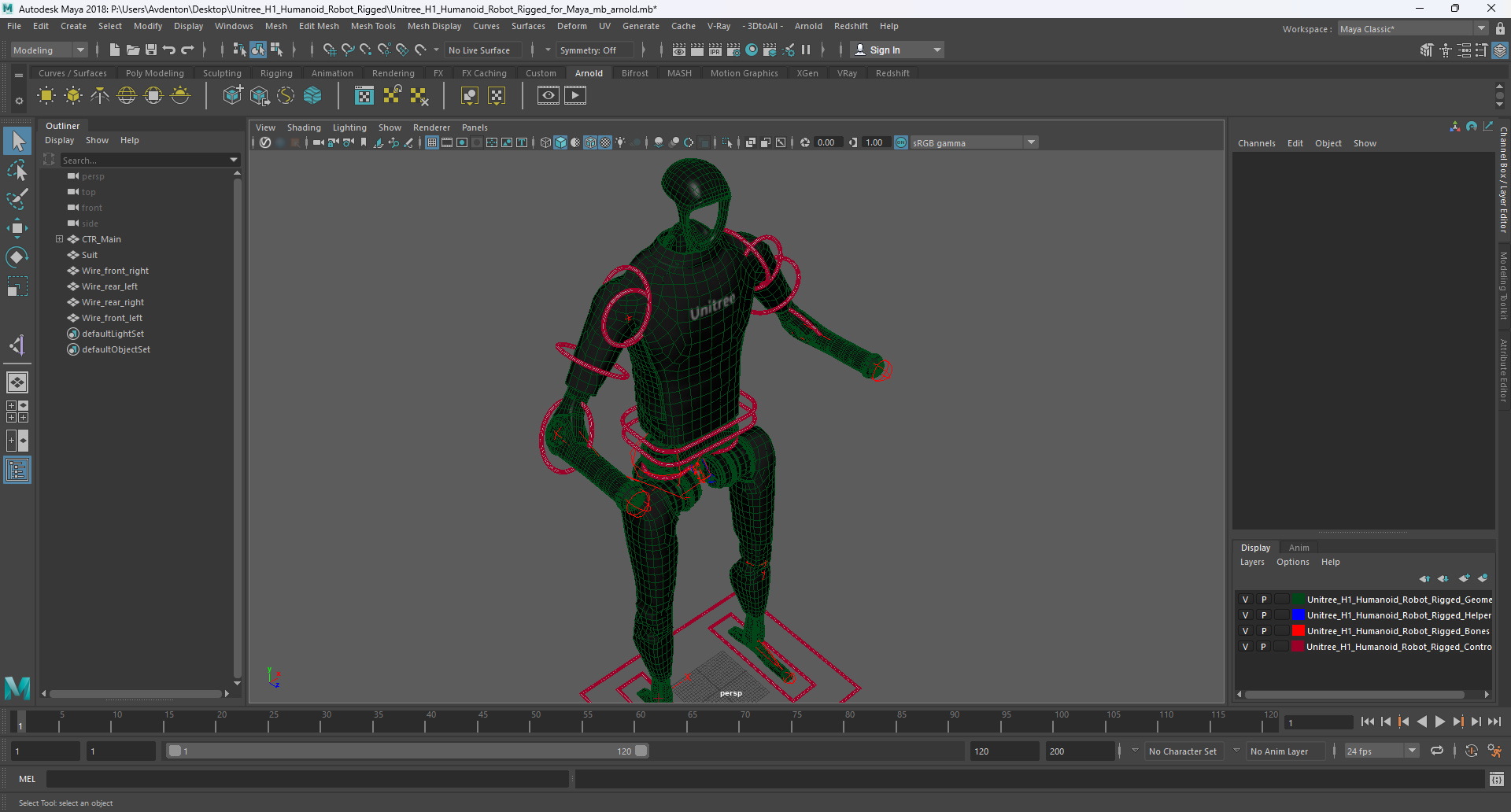Open the sRGB gamma view transform dropdown

(x=974, y=142)
